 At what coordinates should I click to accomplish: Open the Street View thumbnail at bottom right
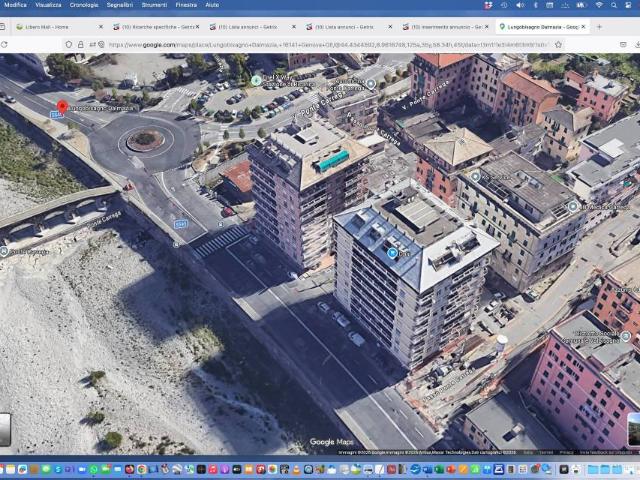tap(634, 429)
